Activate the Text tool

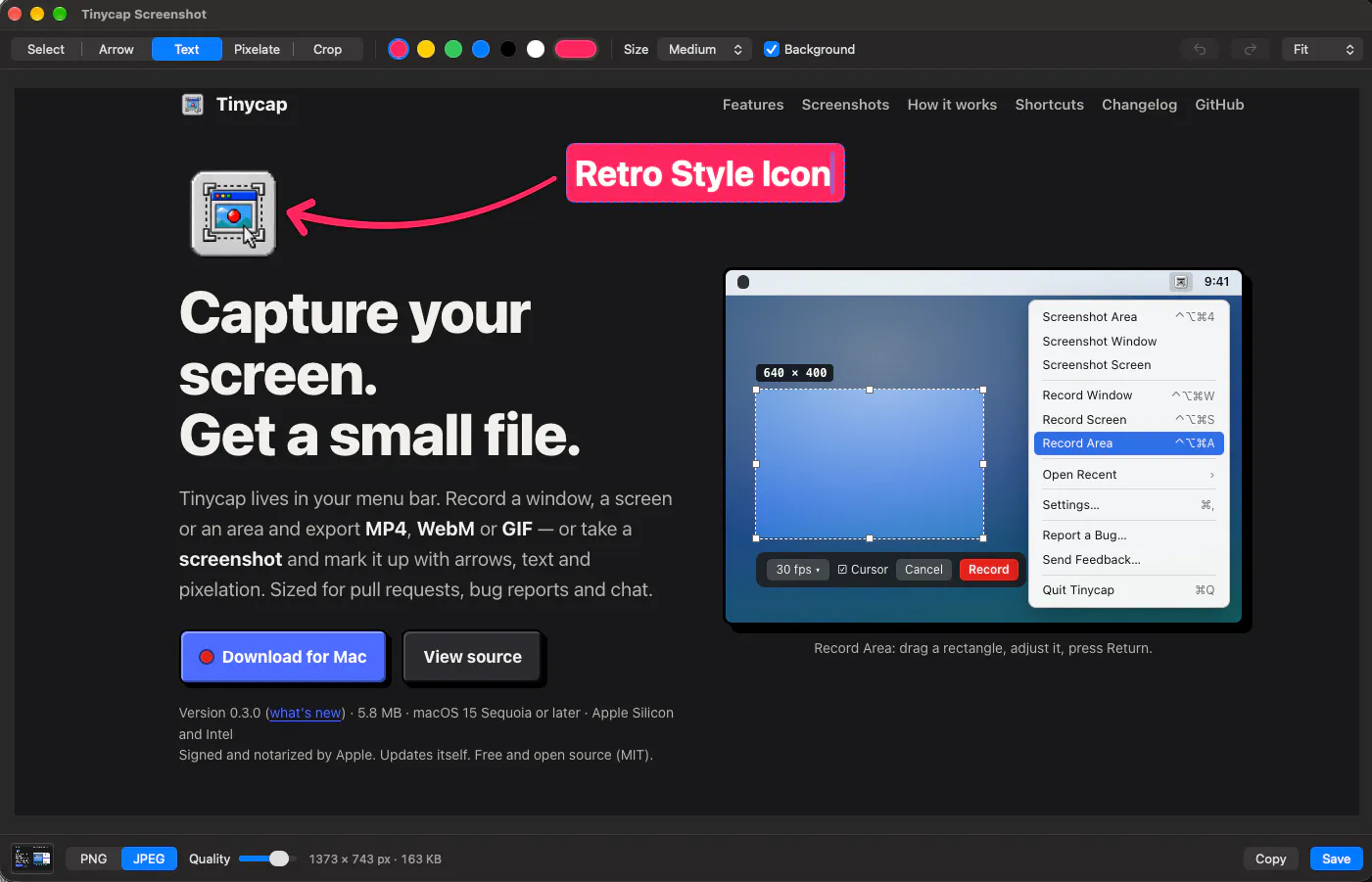pos(186,49)
